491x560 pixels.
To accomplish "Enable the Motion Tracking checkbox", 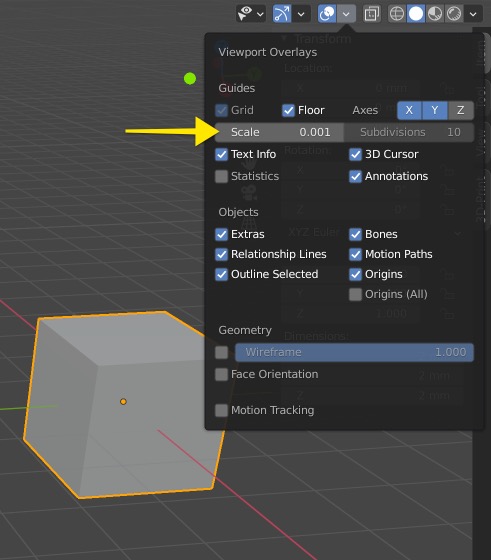I will pyautogui.click(x=221, y=410).
